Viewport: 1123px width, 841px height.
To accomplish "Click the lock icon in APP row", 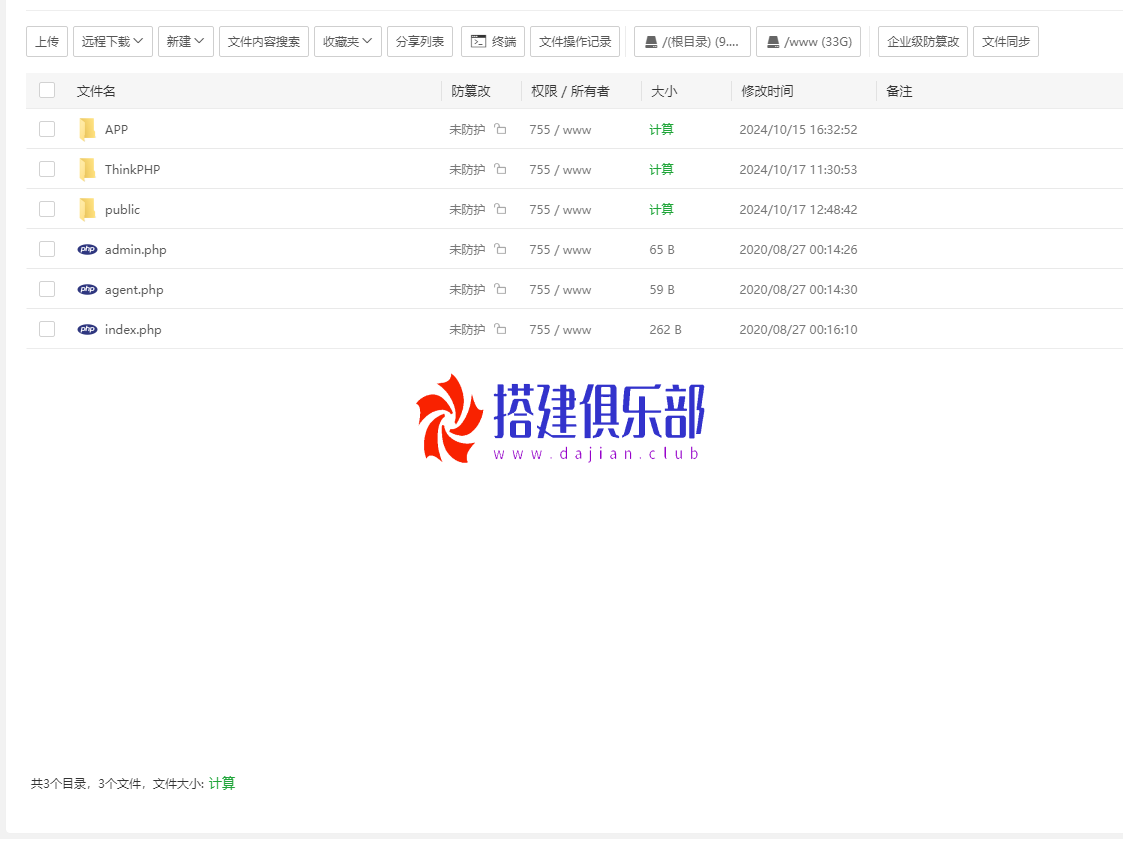I will coord(500,129).
